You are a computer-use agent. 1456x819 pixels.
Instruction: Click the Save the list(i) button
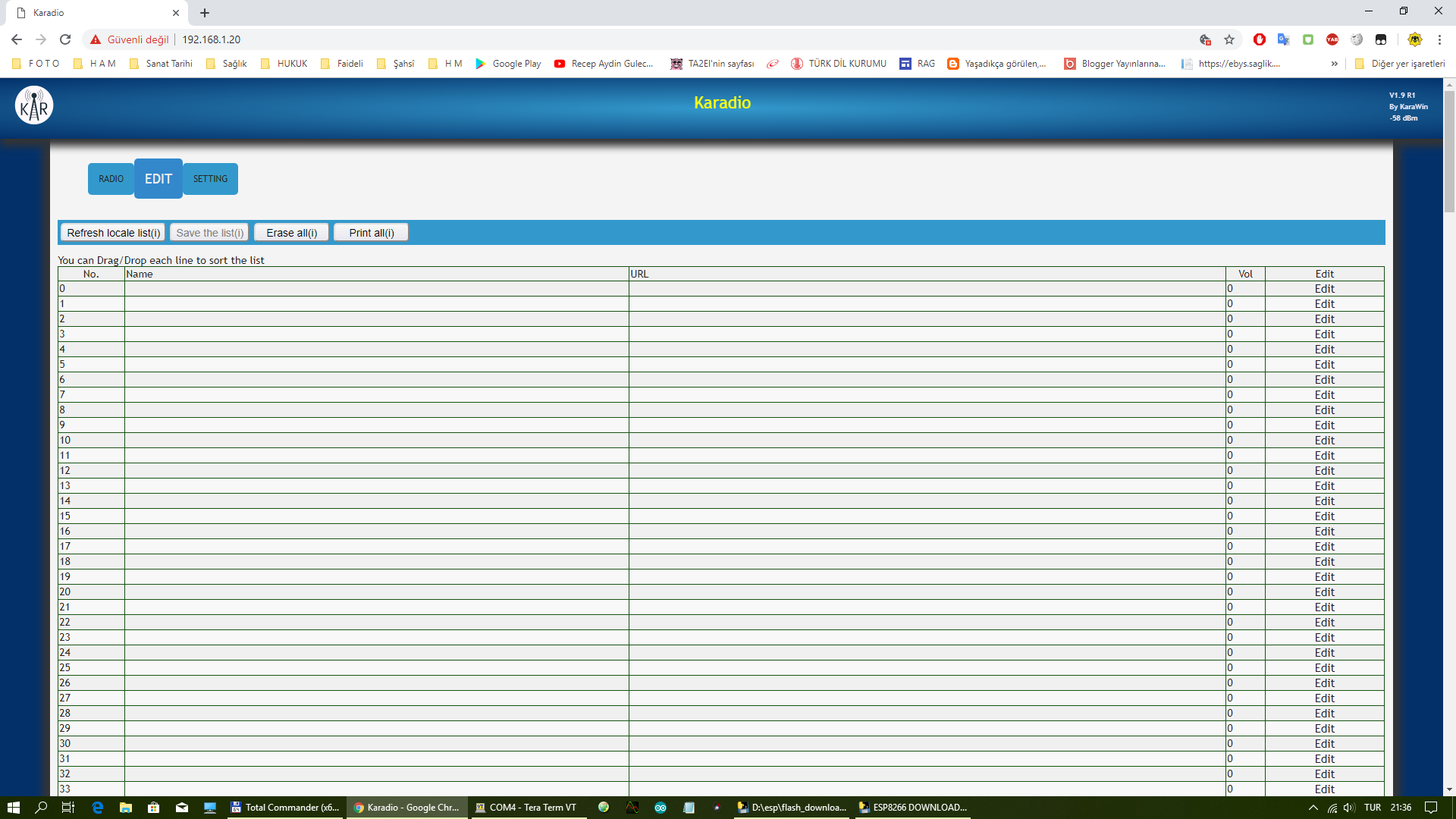pos(210,233)
